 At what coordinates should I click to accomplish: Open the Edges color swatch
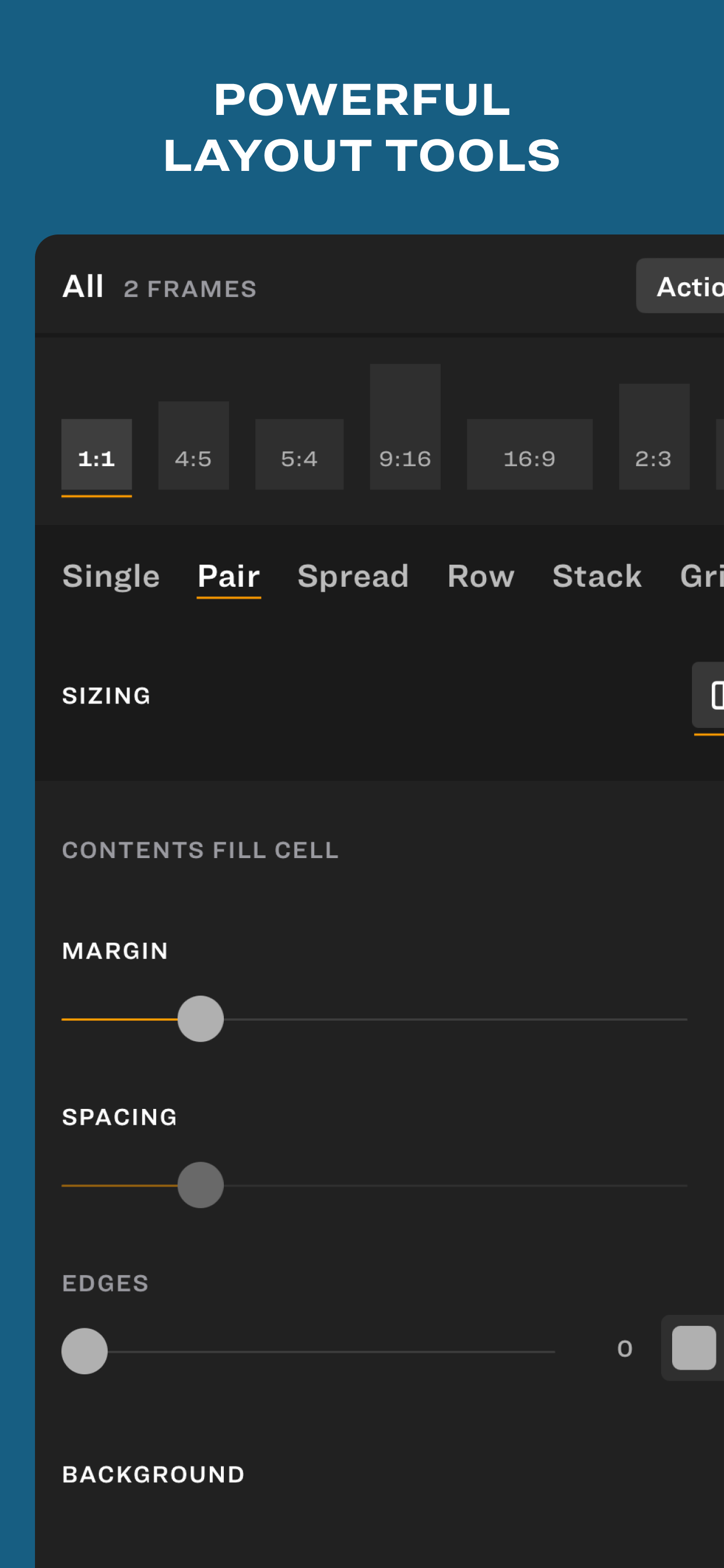(694, 1347)
